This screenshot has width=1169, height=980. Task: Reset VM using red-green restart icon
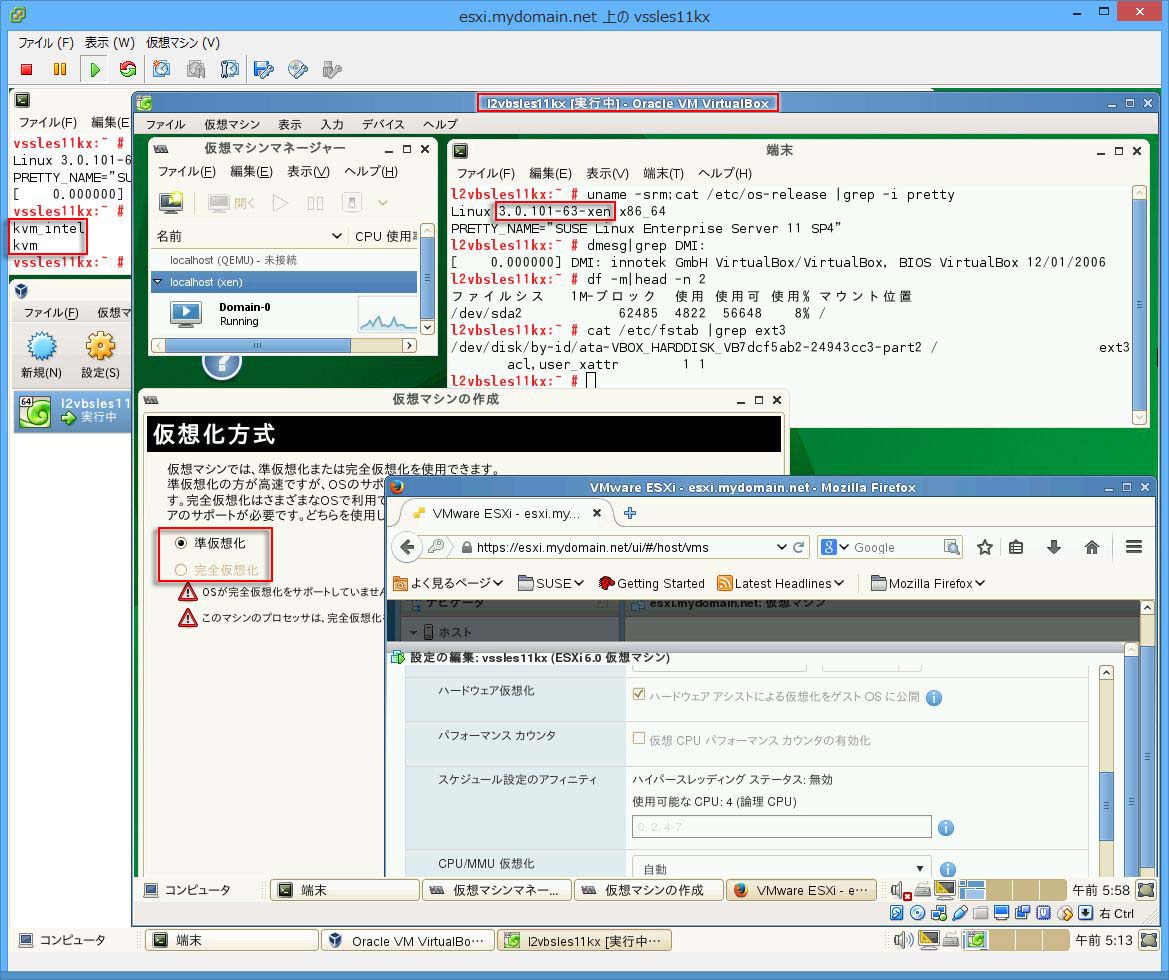coord(128,69)
